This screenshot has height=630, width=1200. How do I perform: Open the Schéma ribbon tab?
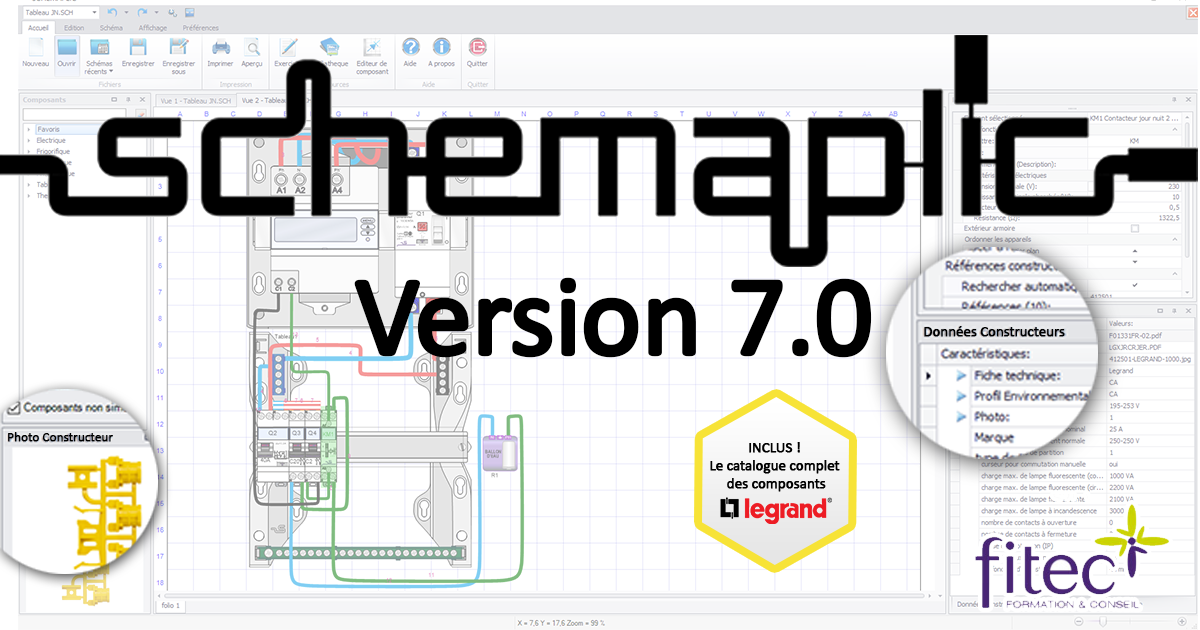point(111,28)
